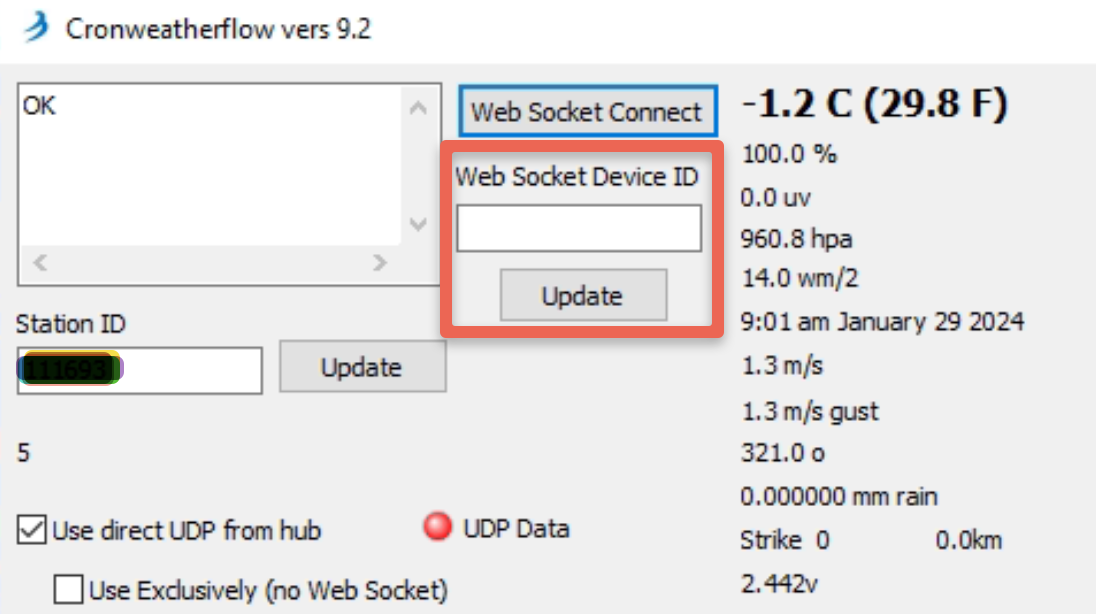The height and width of the screenshot is (614, 1096).
Task: Click the 960.8 hpa pressure reading
Action: tap(796, 239)
